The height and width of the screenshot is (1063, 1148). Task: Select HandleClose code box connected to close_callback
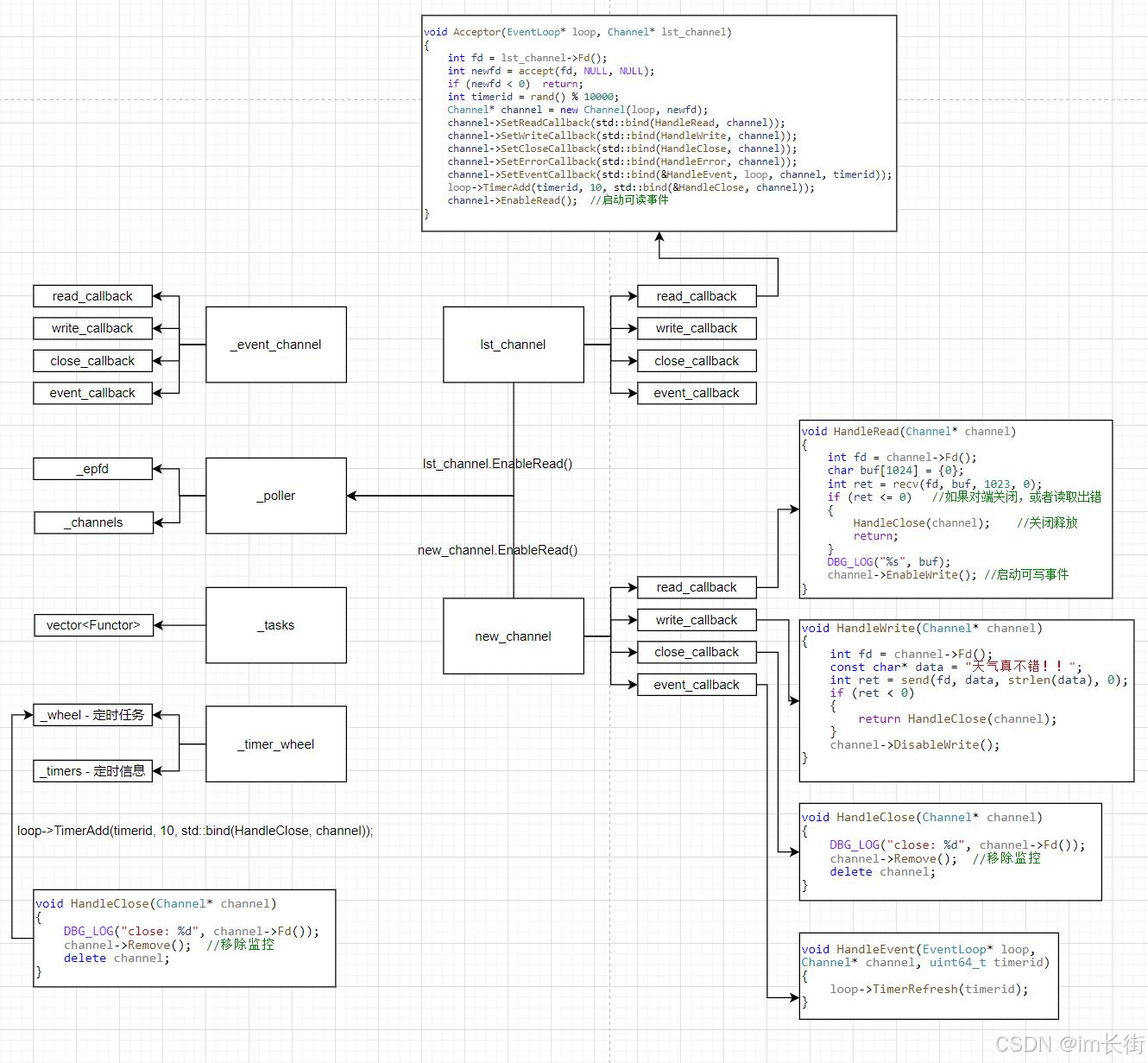point(950,852)
